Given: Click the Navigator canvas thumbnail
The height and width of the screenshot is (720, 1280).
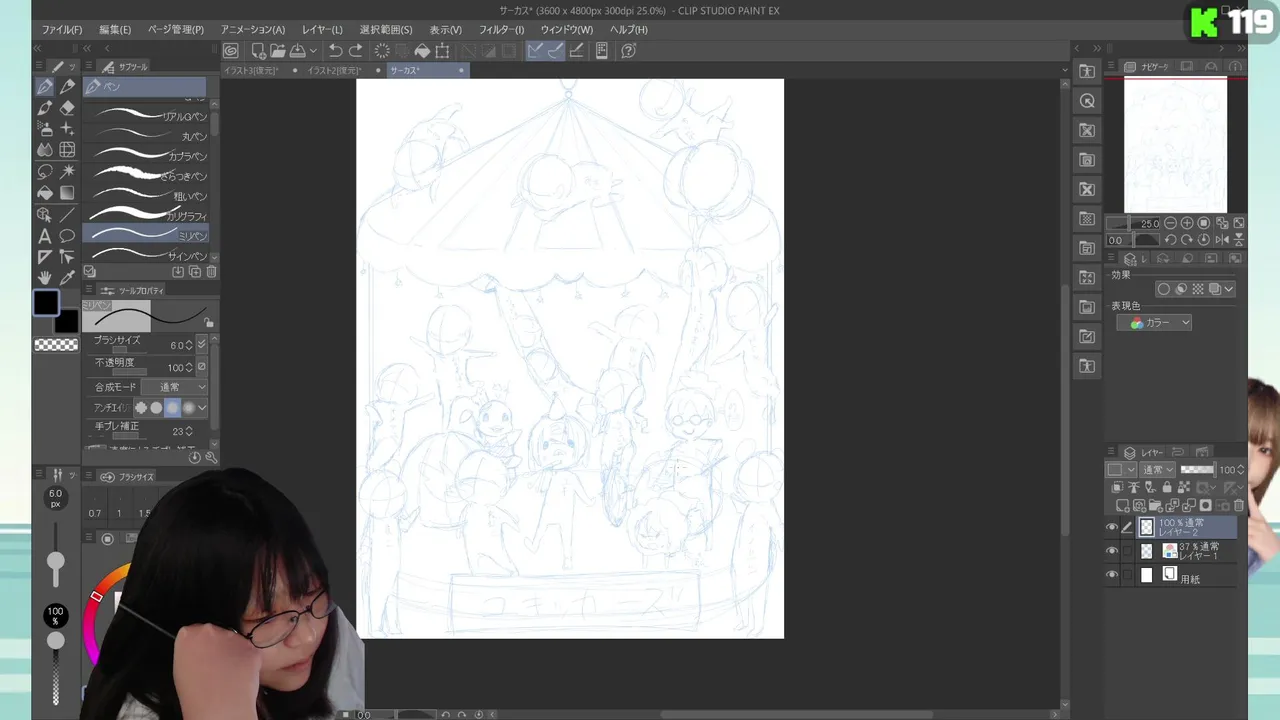Looking at the screenshot, I should point(1175,146).
